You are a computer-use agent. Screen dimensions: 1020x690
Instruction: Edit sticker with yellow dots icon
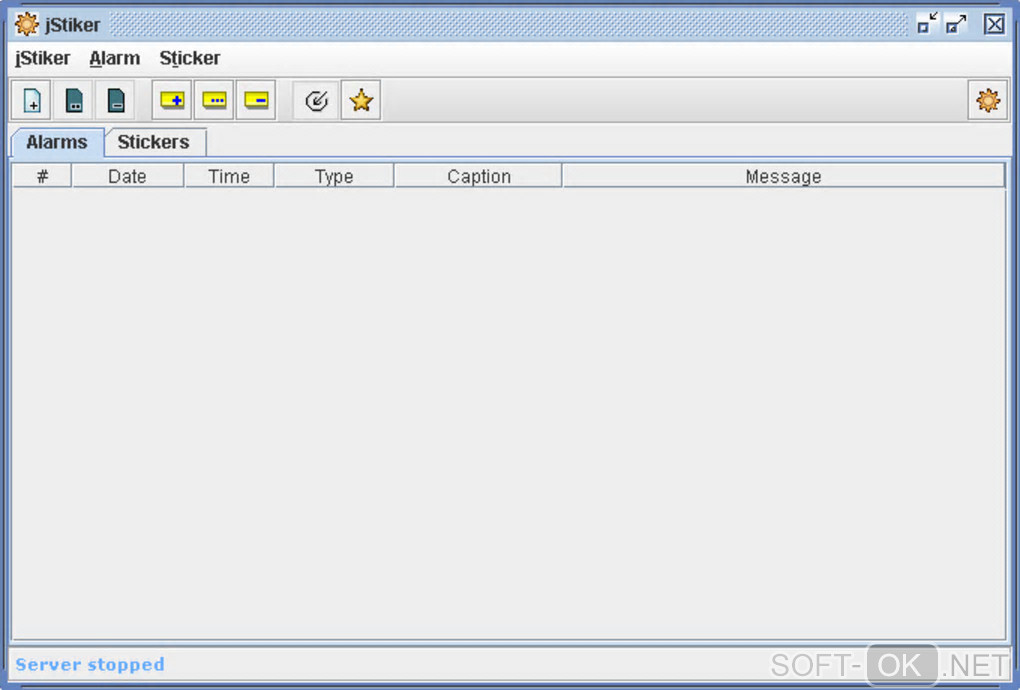click(x=214, y=100)
